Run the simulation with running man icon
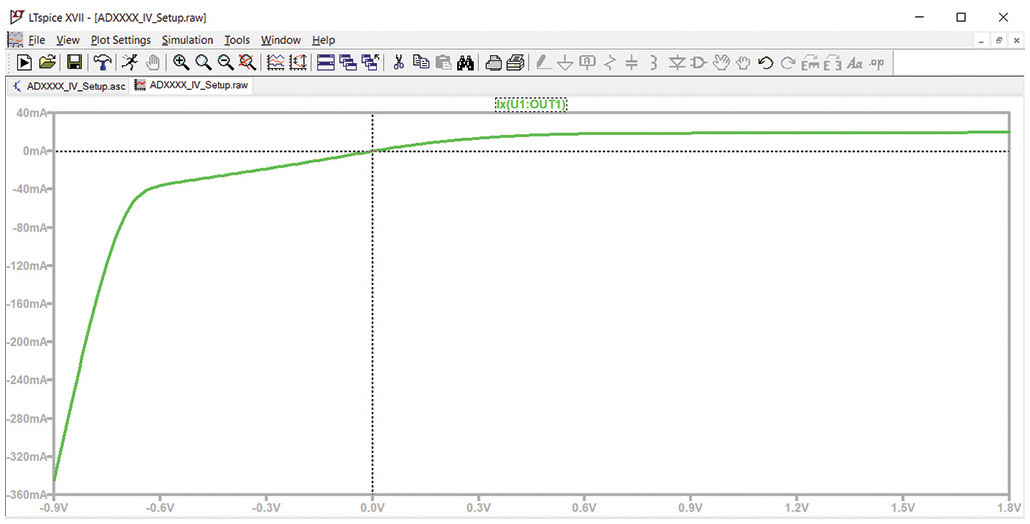 point(129,63)
